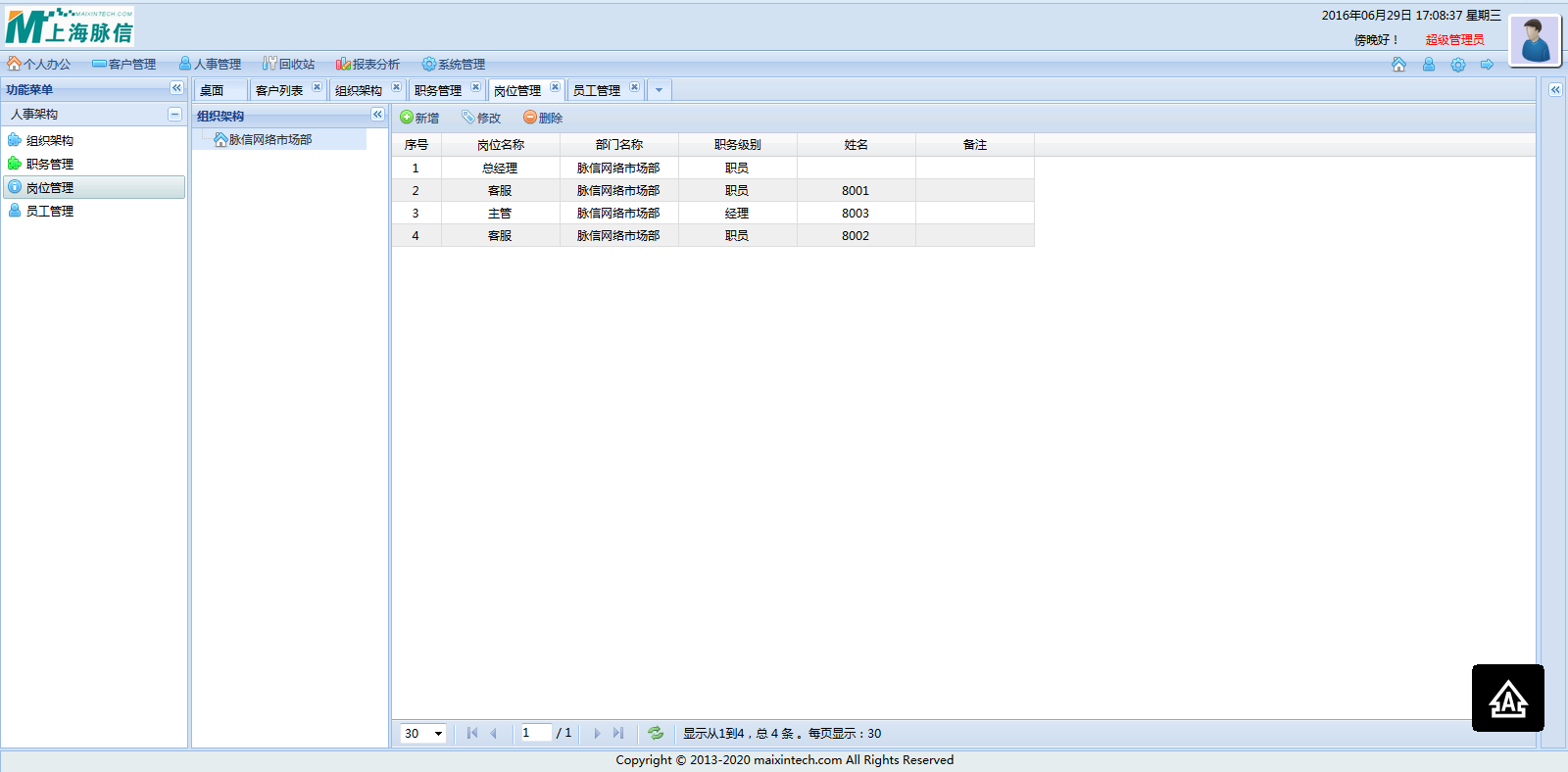The image size is (1568, 772).
Task: Click the user profile icon in header
Action: pyautogui.click(x=1428, y=65)
